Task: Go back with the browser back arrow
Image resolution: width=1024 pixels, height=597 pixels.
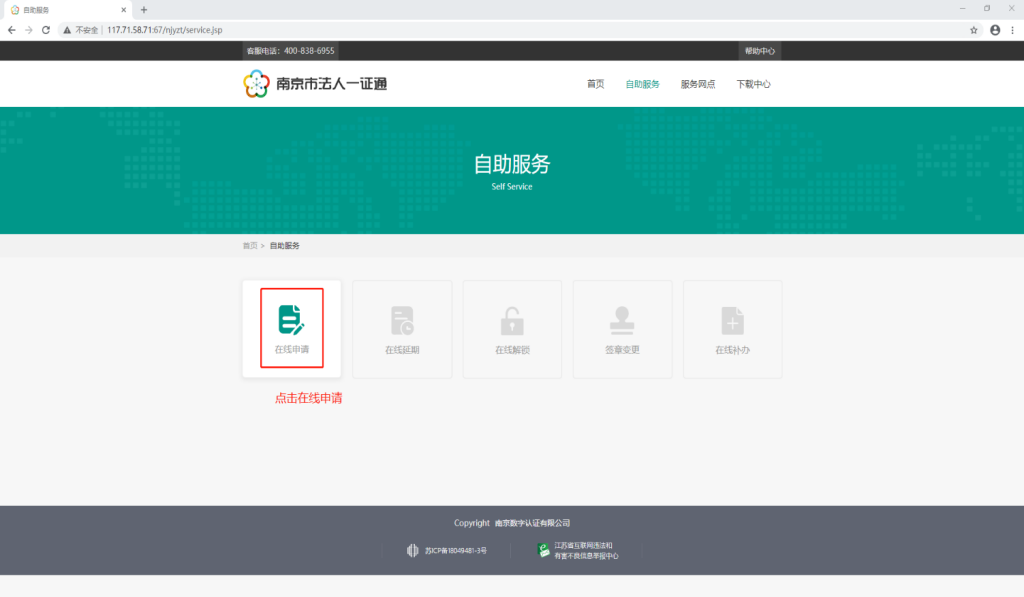Action: pos(11,30)
